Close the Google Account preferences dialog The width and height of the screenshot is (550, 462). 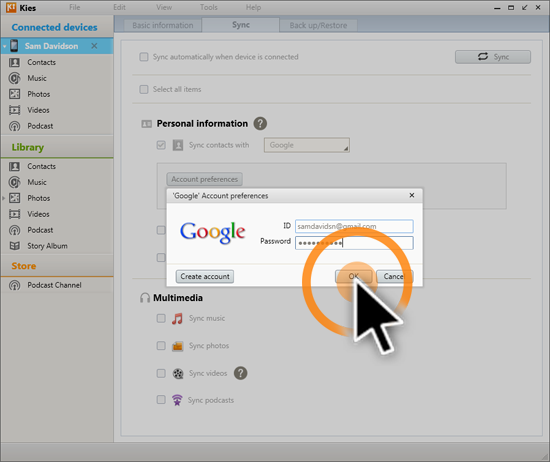(x=412, y=195)
